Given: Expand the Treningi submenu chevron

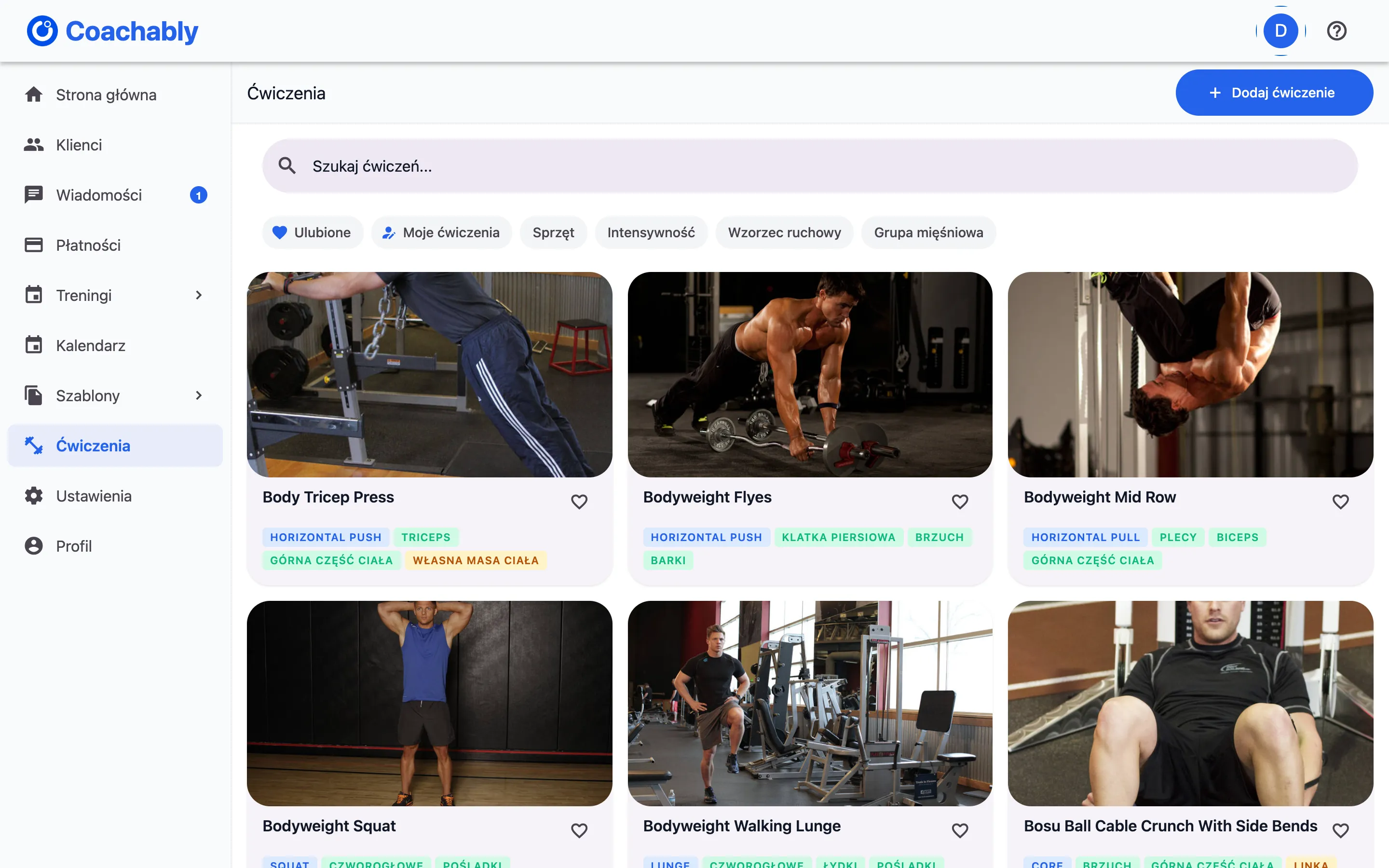Looking at the screenshot, I should click(x=199, y=295).
